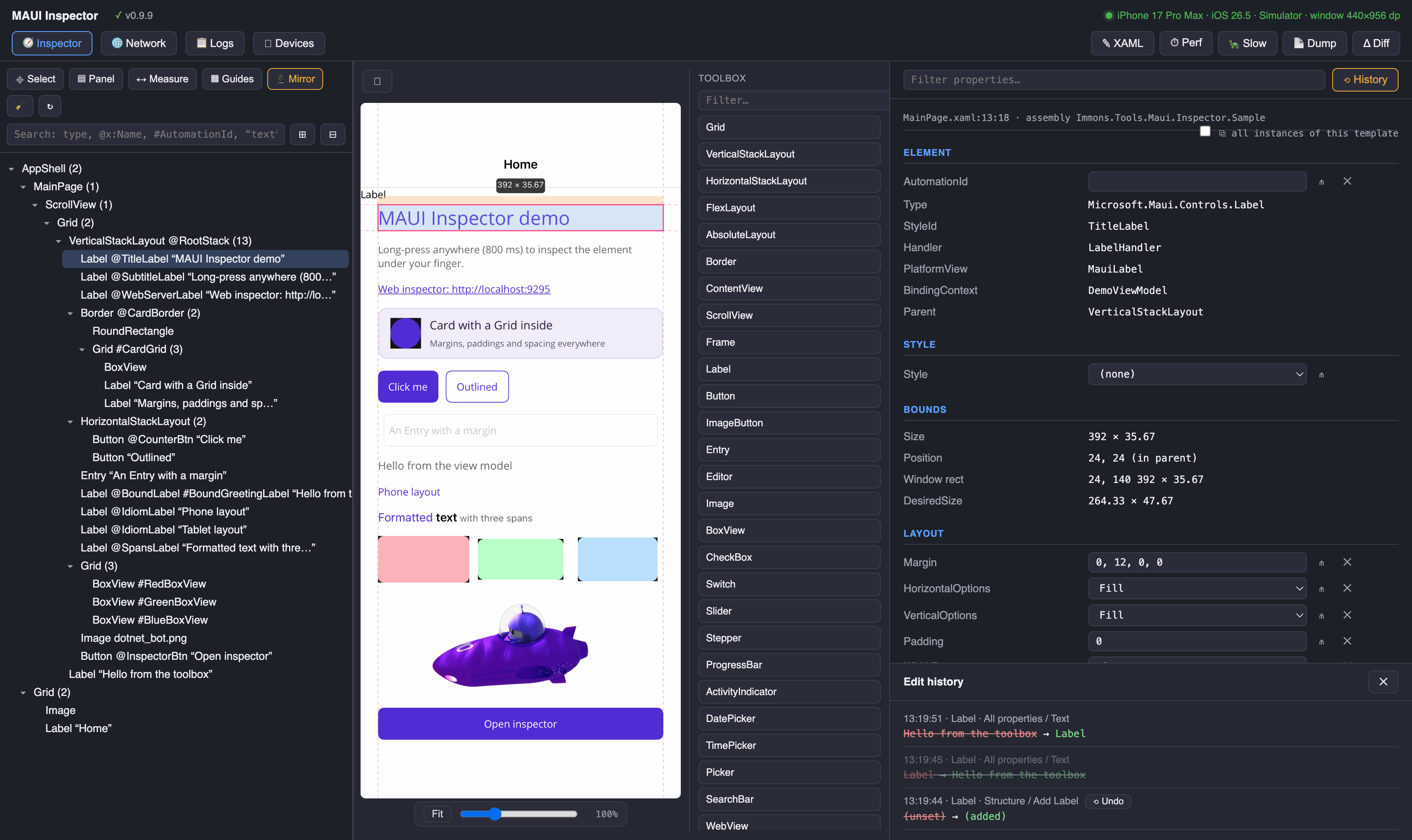Clear the AutomationId value with its X
This screenshot has width=1412, height=840.
(1347, 181)
